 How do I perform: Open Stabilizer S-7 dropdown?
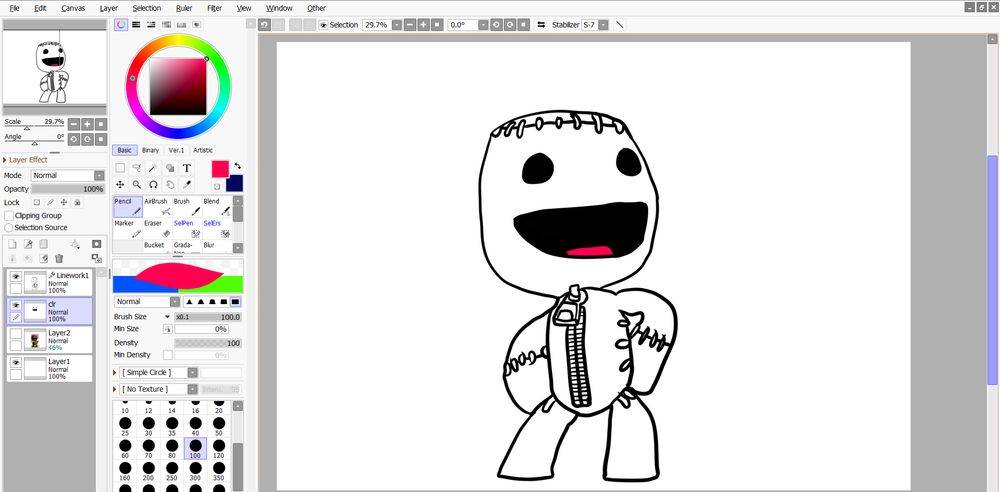(603, 25)
